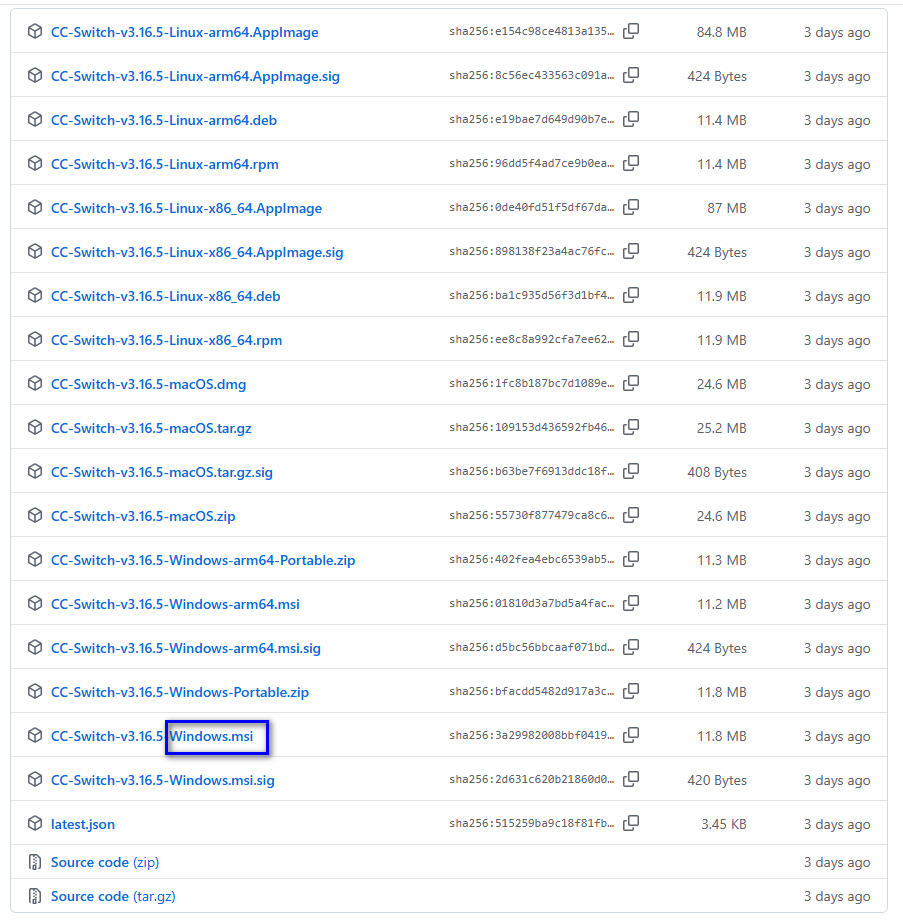Download CC-Switch-v3.16.5-macOS.tar.gz.sig

coord(162,472)
